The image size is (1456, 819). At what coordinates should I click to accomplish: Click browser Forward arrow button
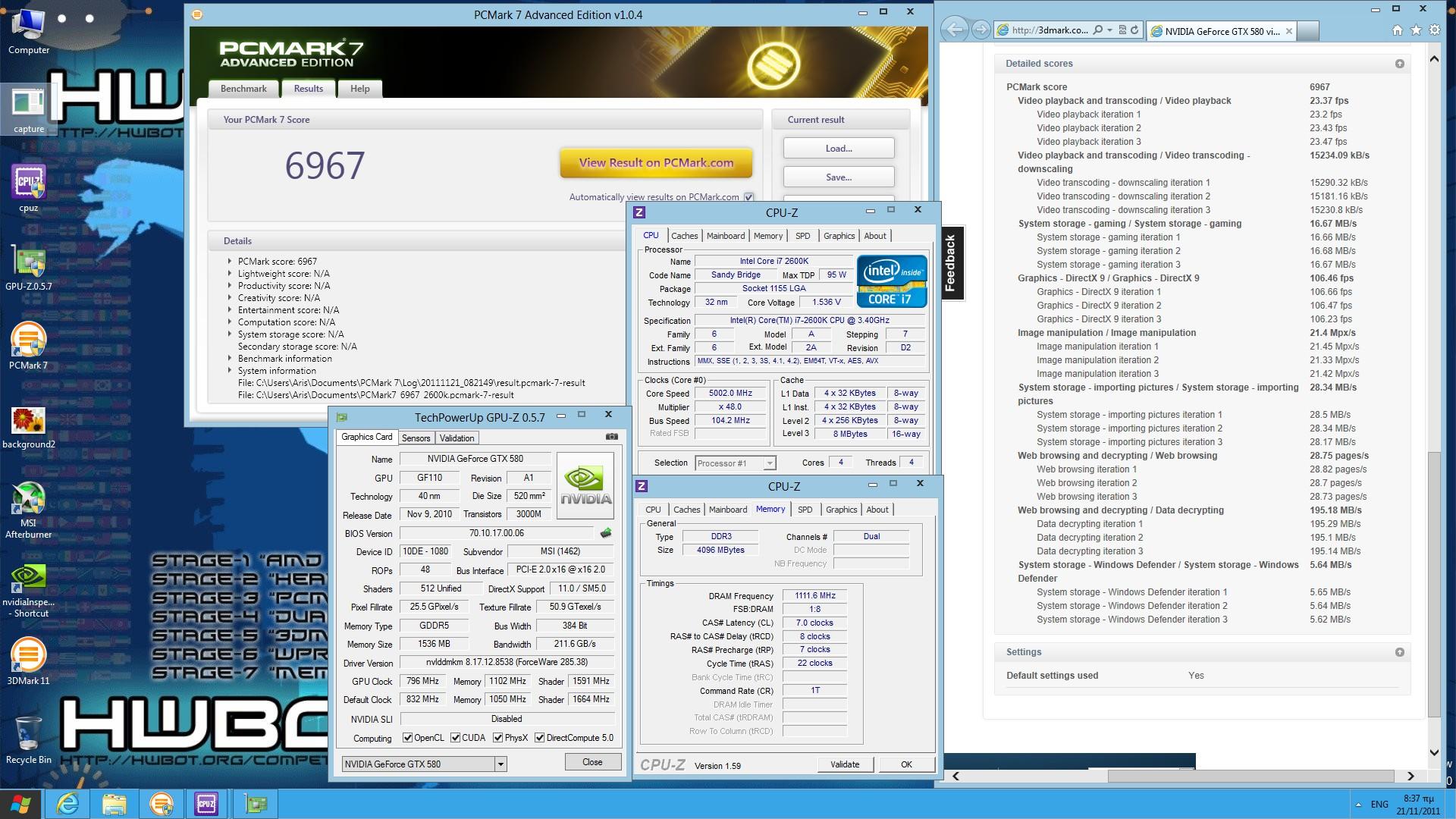point(981,30)
